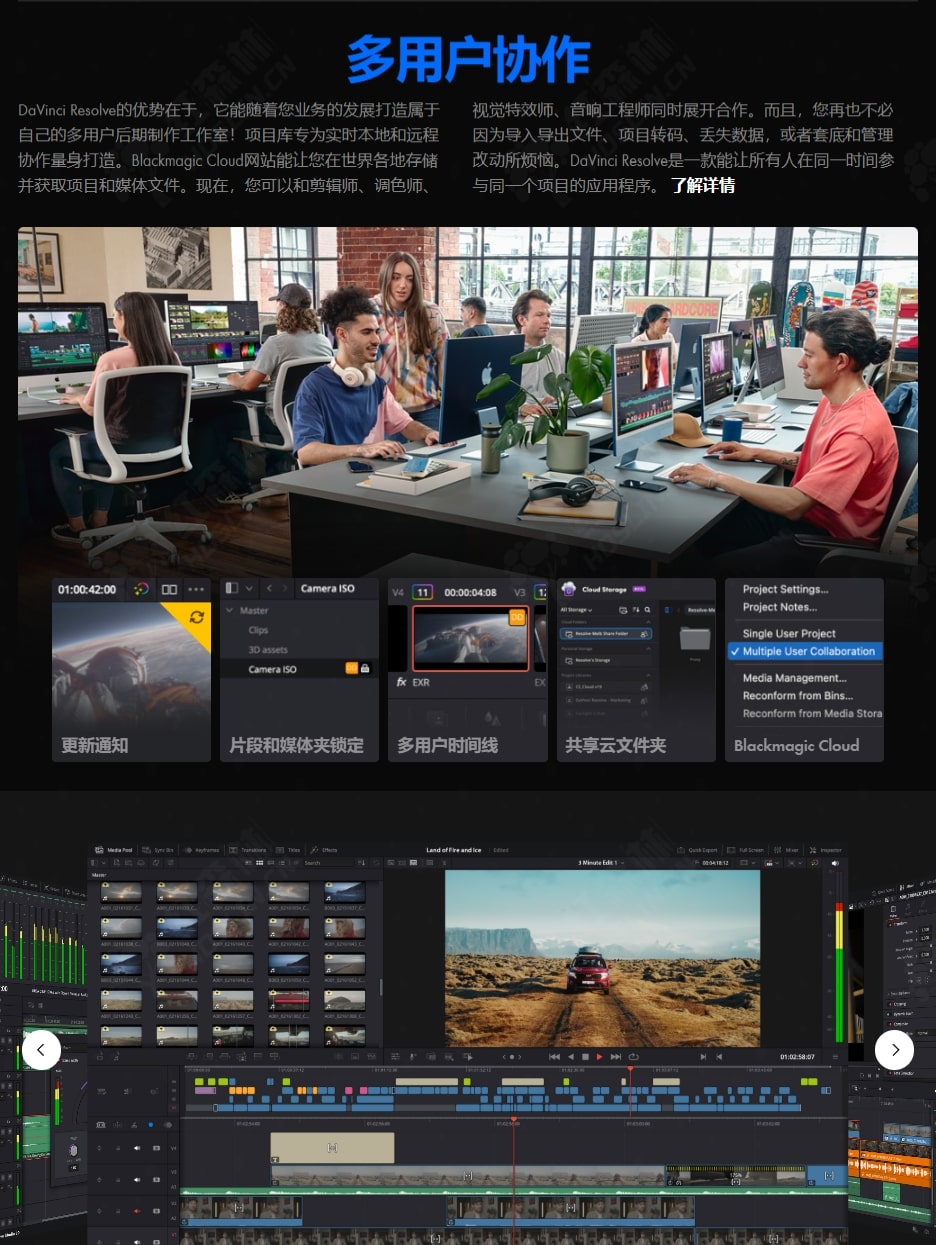The width and height of the screenshot is (936, 1245).
Task: Open the Transitions panel
Action: 248,850
